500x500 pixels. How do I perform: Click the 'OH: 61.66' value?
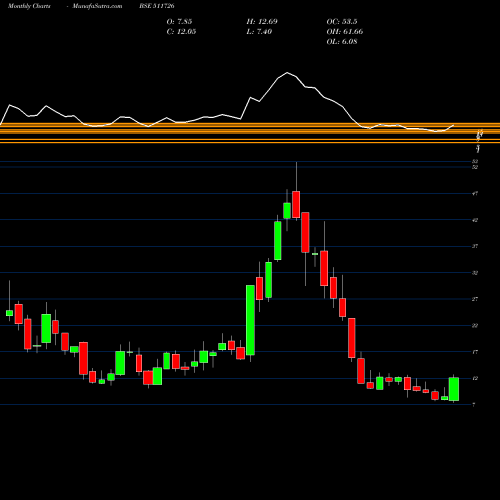point(345,32)
